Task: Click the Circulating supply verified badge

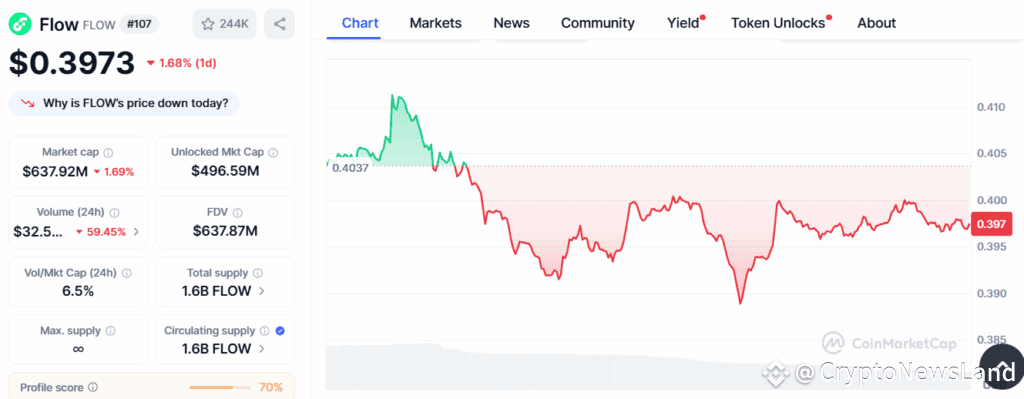Action: click(x=280, y=331)
